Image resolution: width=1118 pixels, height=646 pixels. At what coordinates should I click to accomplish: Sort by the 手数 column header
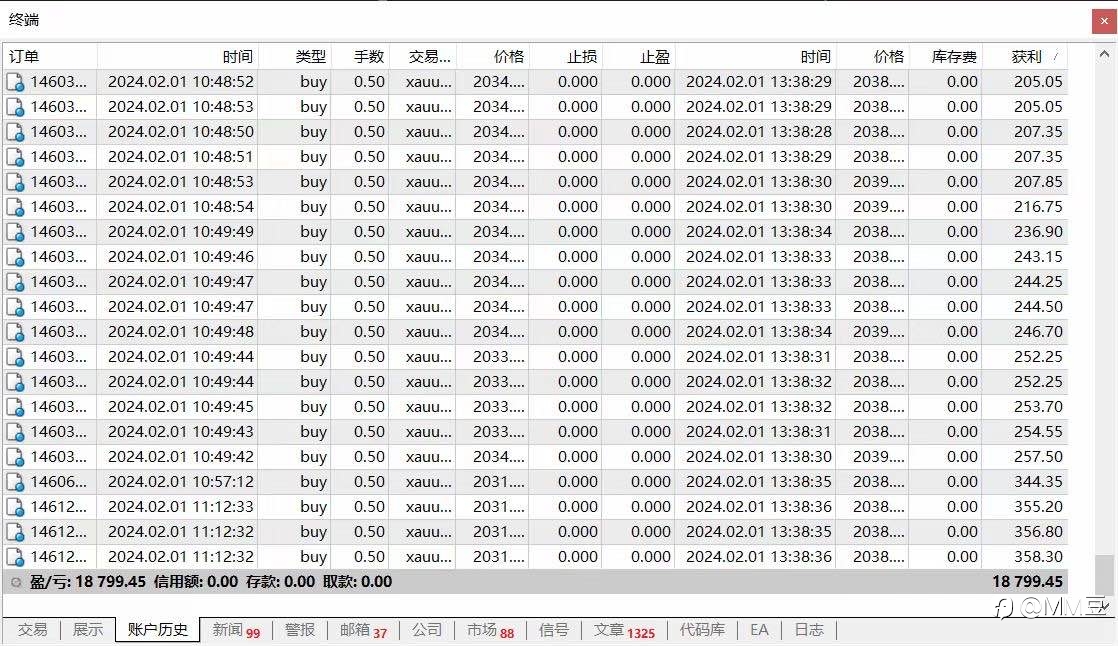(x=360, y=56)
